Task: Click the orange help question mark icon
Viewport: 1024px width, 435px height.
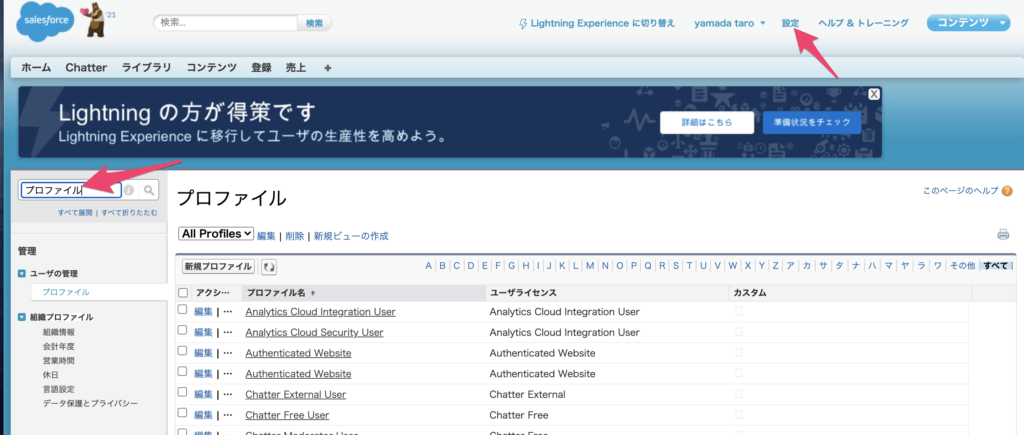Action: [1007, 191]
